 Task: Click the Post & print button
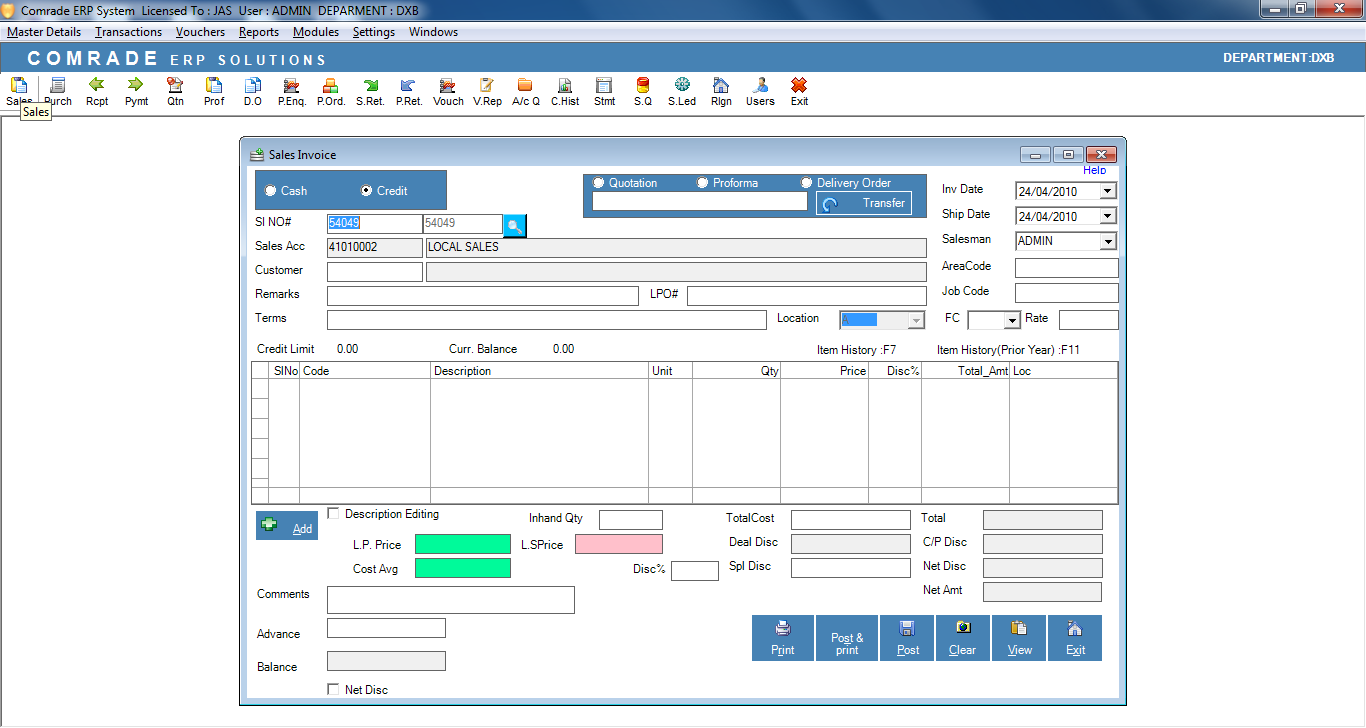pos(846,637)
